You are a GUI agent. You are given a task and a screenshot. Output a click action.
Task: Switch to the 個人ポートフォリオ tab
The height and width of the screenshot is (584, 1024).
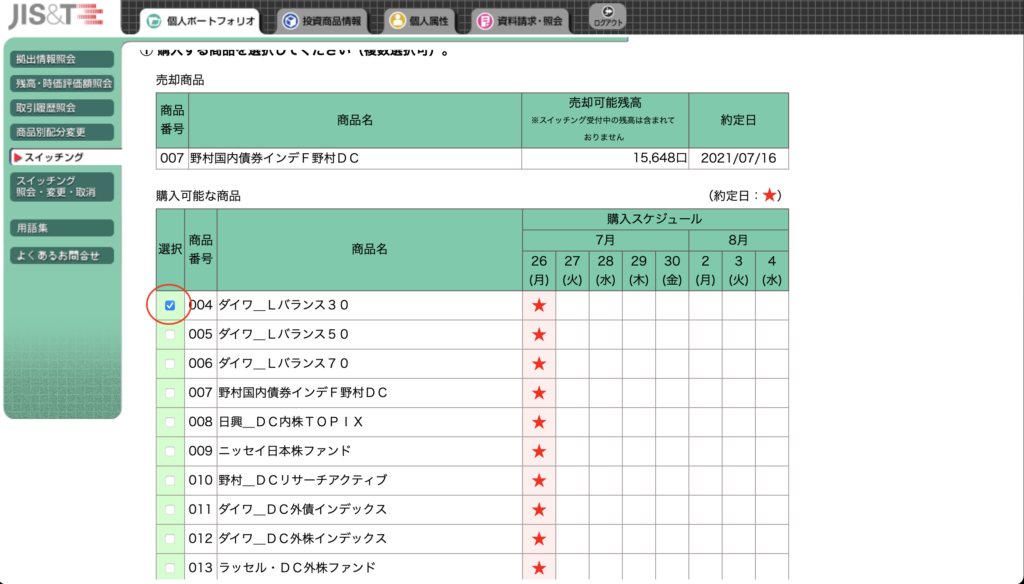200,20
